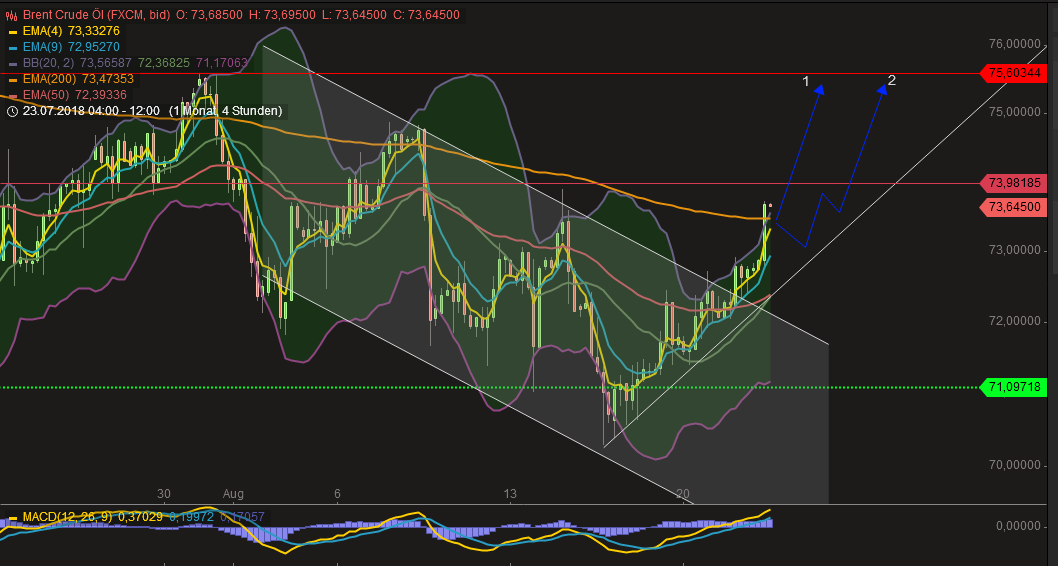Click the date range 23.07.2018 04:00 - 12:00
This screenshot has height=566, width=1058.
(x=91, y=111)
